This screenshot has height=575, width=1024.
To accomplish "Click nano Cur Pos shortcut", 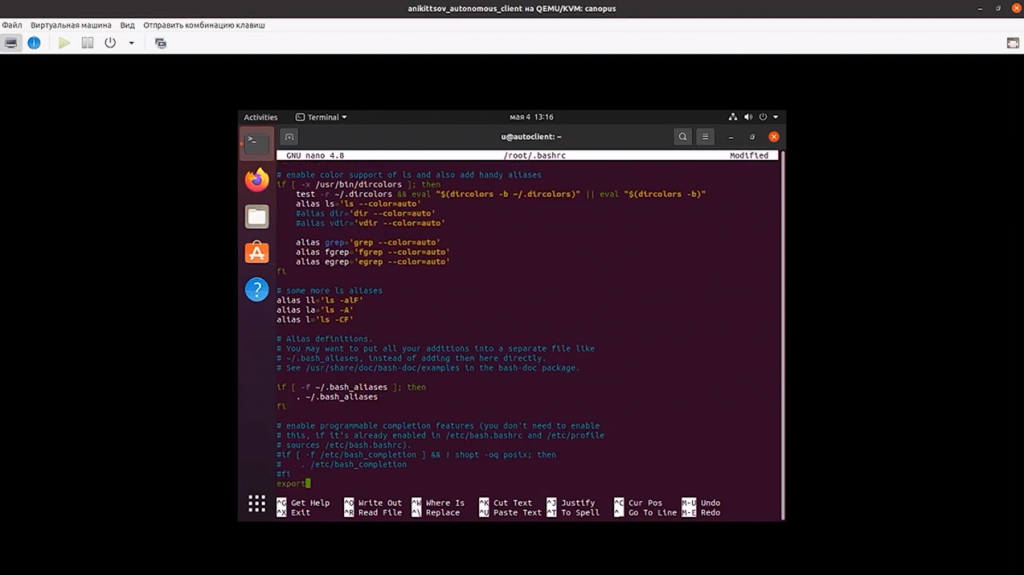I will [x=638, y=503].
